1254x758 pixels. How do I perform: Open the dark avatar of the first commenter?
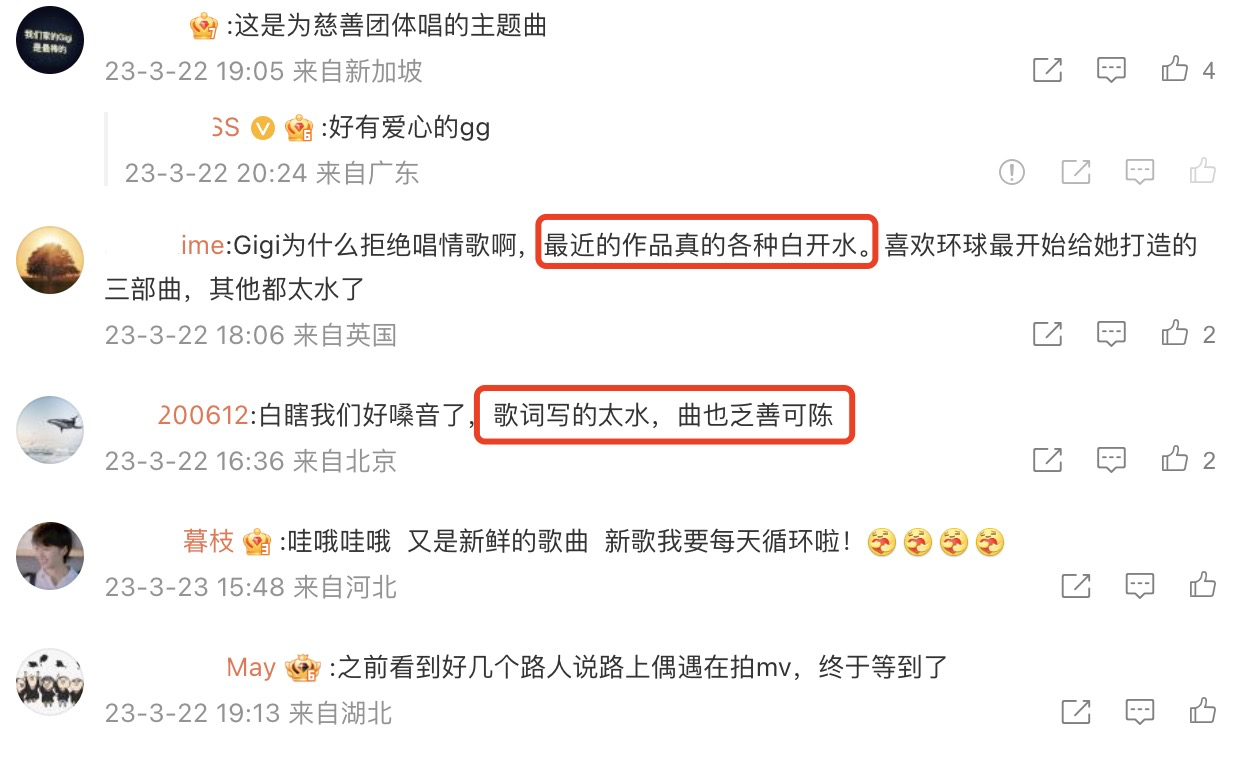(50, 40)
